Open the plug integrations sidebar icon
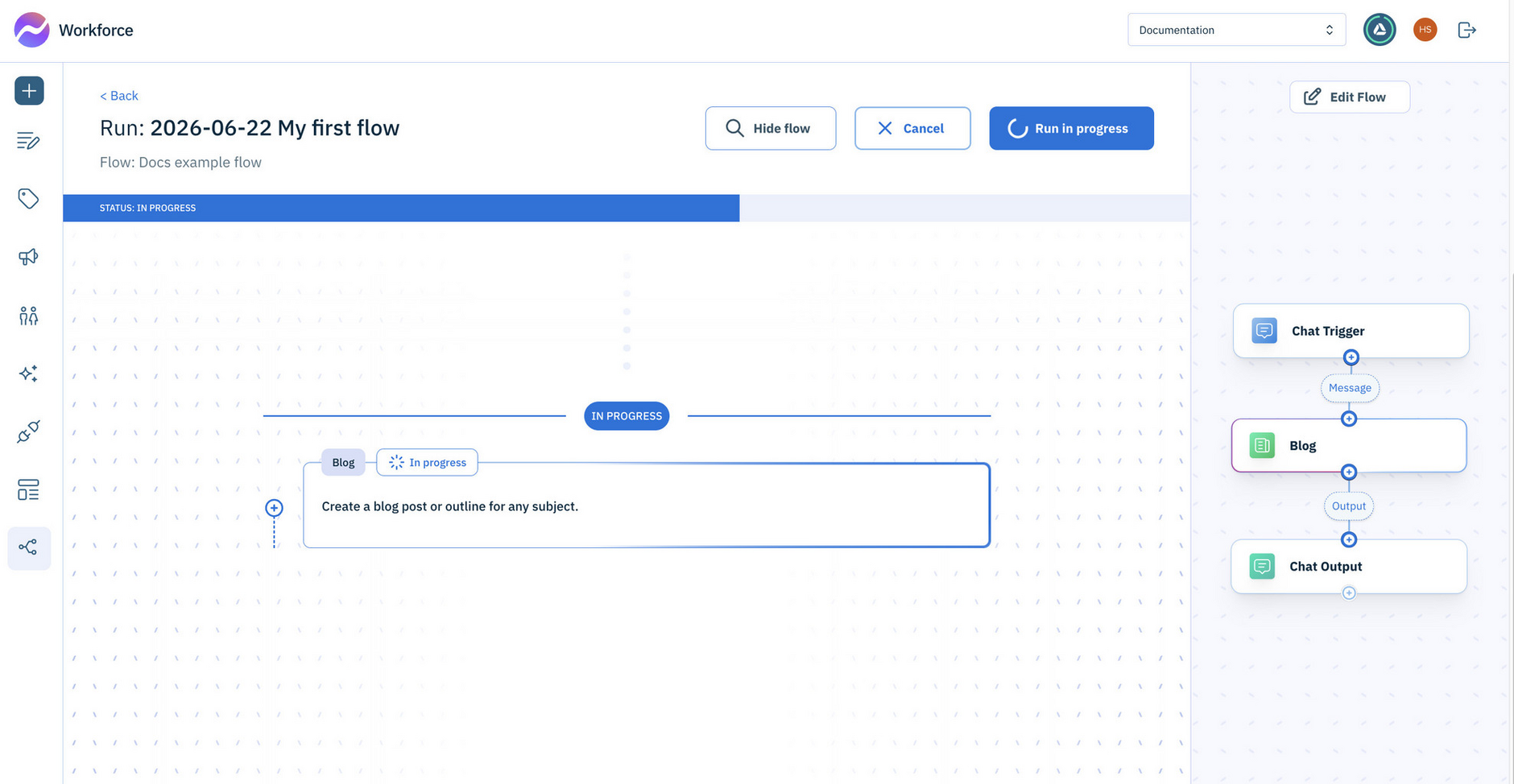This screenshot has width=1514, height=784. 29,432
